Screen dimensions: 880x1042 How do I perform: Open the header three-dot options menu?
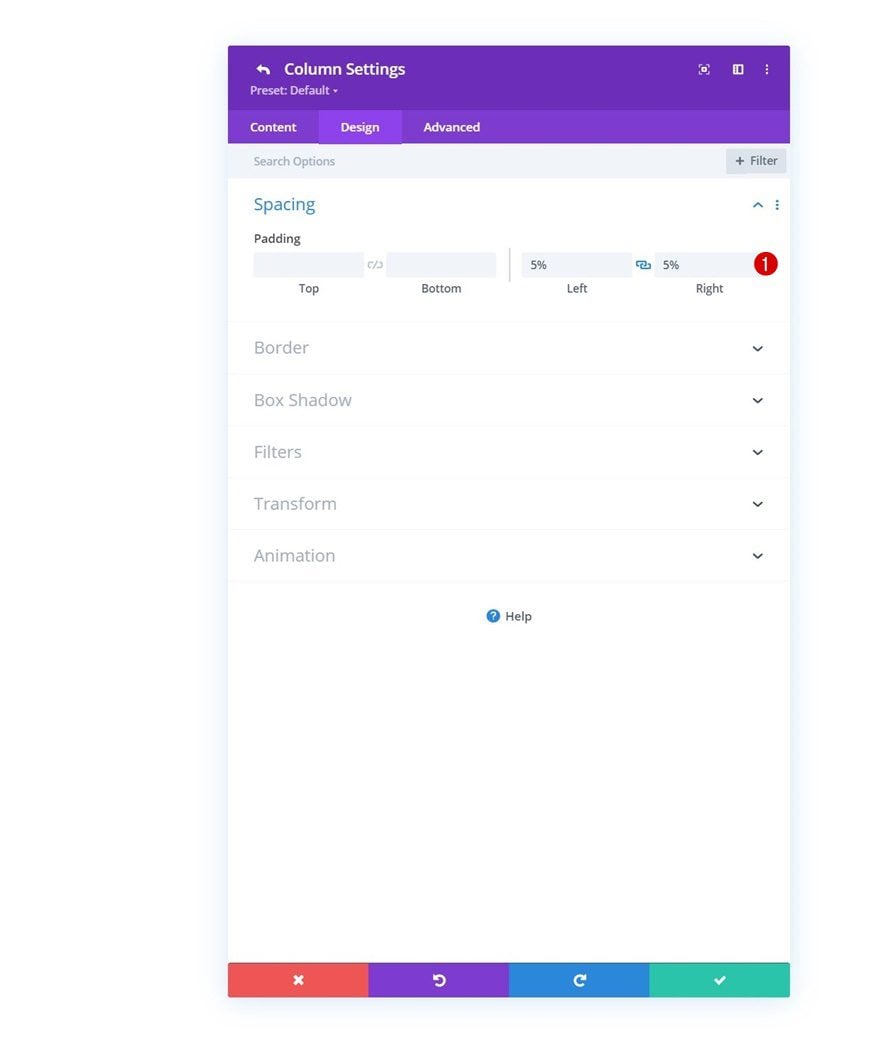click(766, 69)
